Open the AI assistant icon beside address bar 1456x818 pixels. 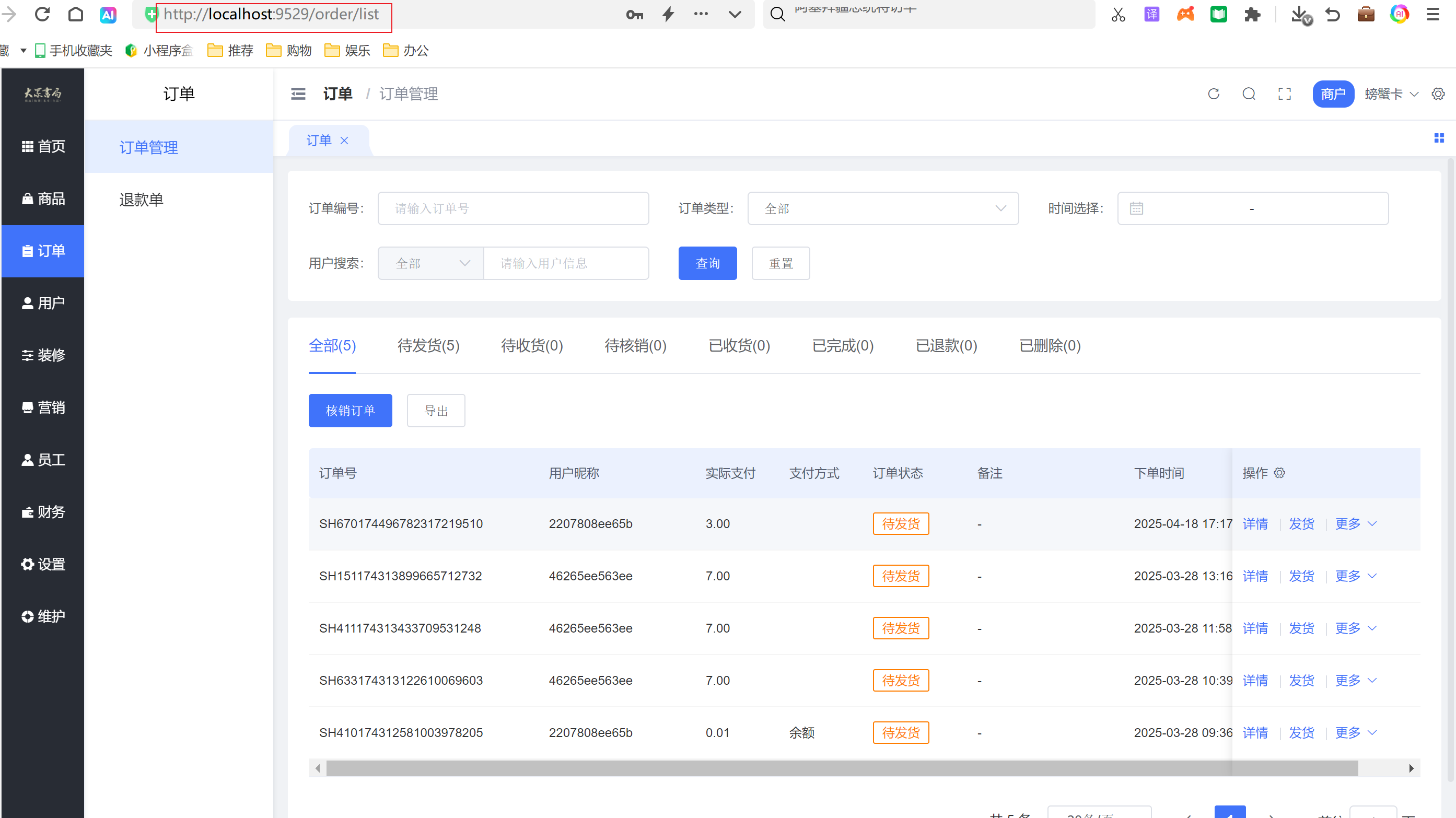coord(108,14)
